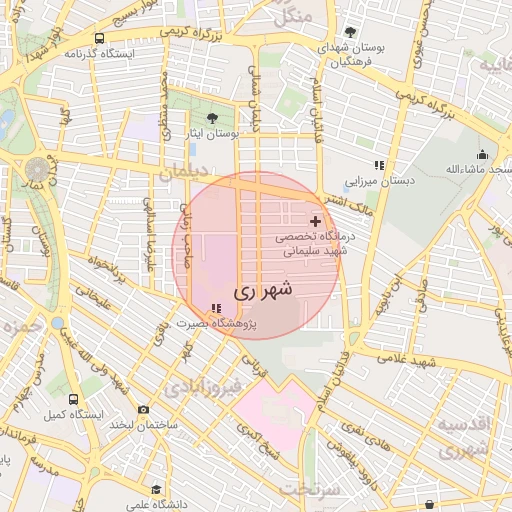Screen dimensions: 512x512
Task: Select the اقدسیه neighborhood label
Action: pyautogui.click(x=464, y=424)
